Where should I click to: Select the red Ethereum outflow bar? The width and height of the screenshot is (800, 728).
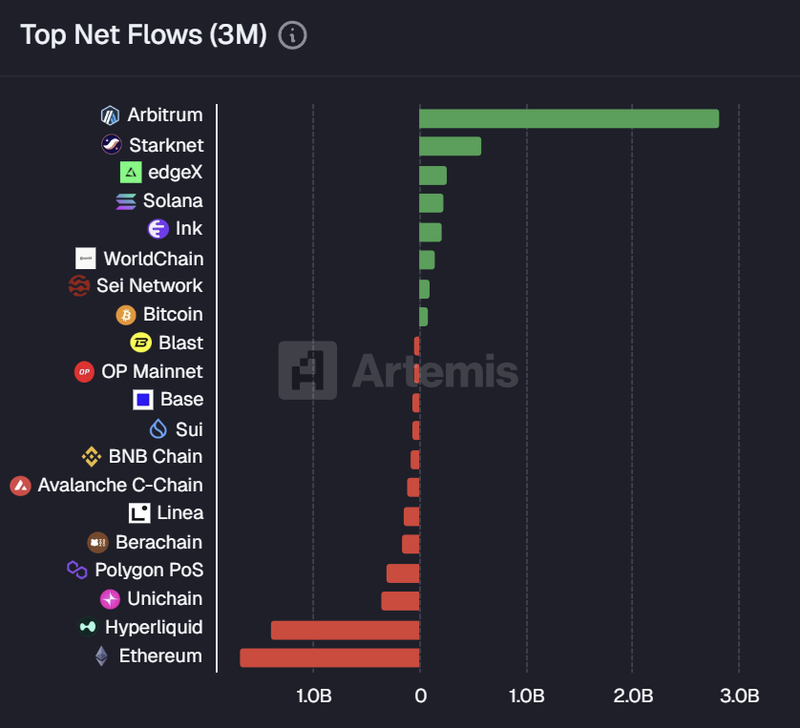pyautogui.click(x=329, y=657)
